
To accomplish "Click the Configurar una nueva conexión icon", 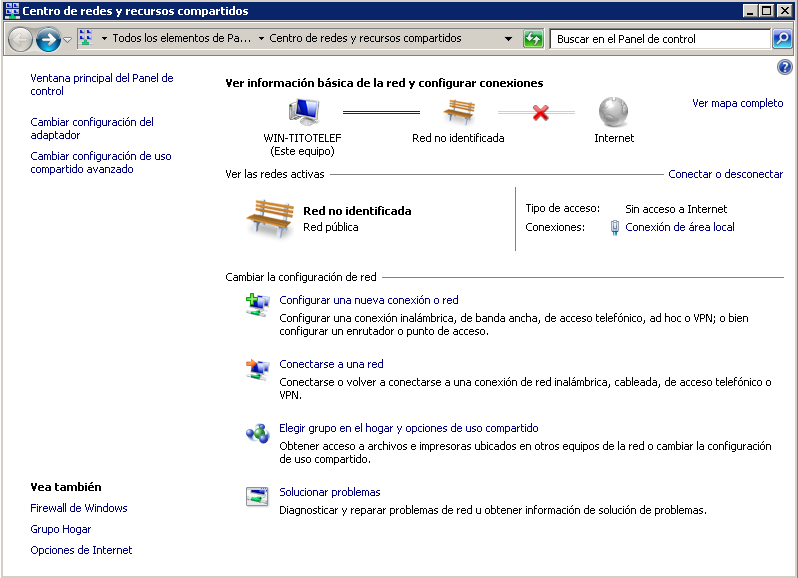I will tap(257, 304).
